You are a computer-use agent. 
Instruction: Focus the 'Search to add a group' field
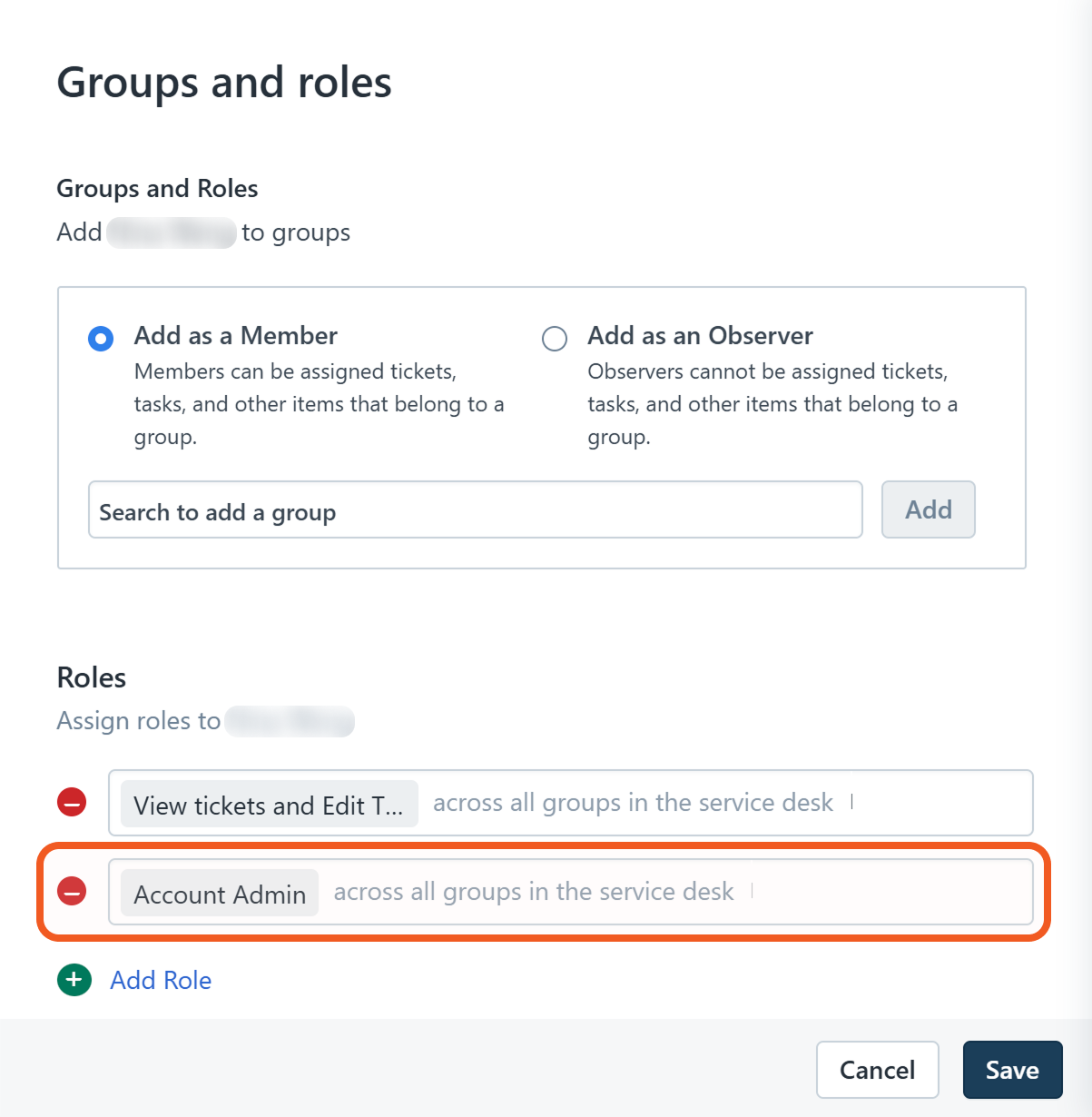(475, 510)
